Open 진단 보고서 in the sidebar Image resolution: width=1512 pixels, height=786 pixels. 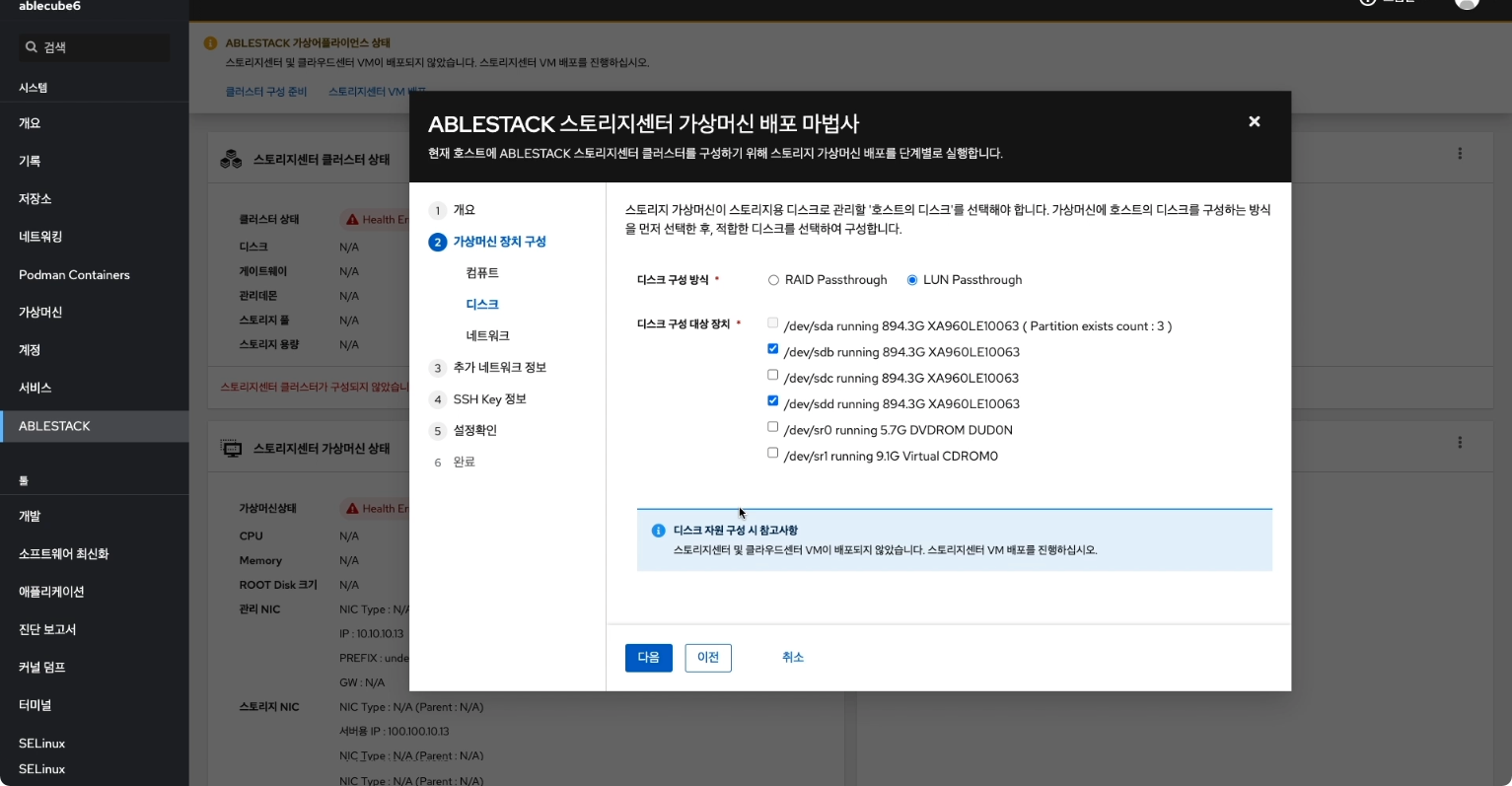pos(94,630)
